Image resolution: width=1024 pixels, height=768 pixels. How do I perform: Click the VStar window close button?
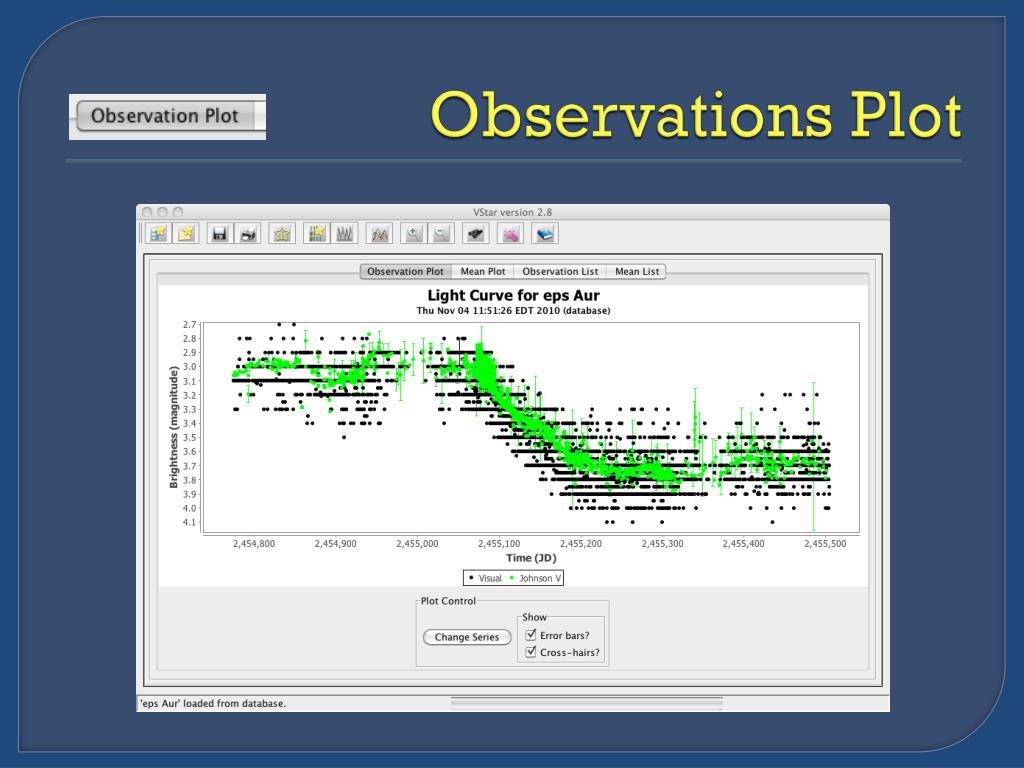(x=147, y=212)
